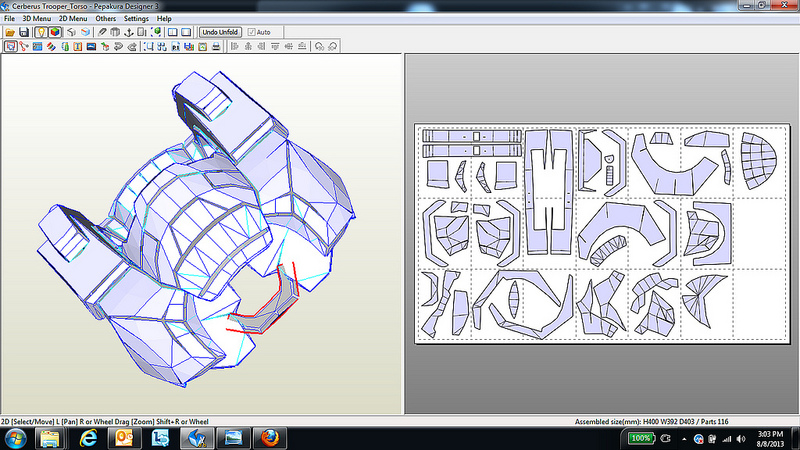Image resolution: width=800 pixels, height=450 pixels.
Task: Select the long strap strip at sheet top
Action: tap(472, 136)
